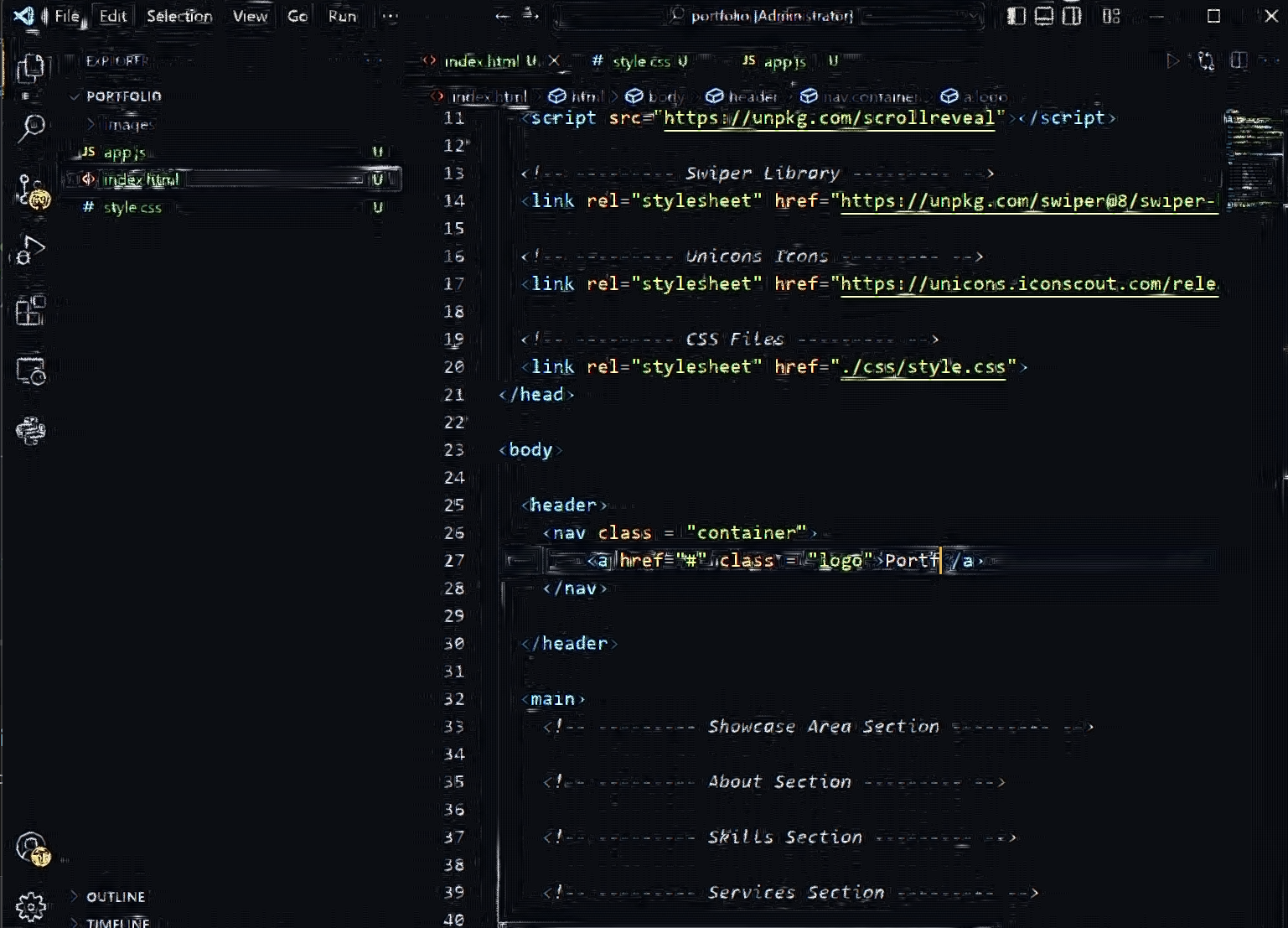Click the scrollreveal unpkg link
The height and width of the screenshot is (928, 1288).
pyautogui.click(x=828, y=118)
